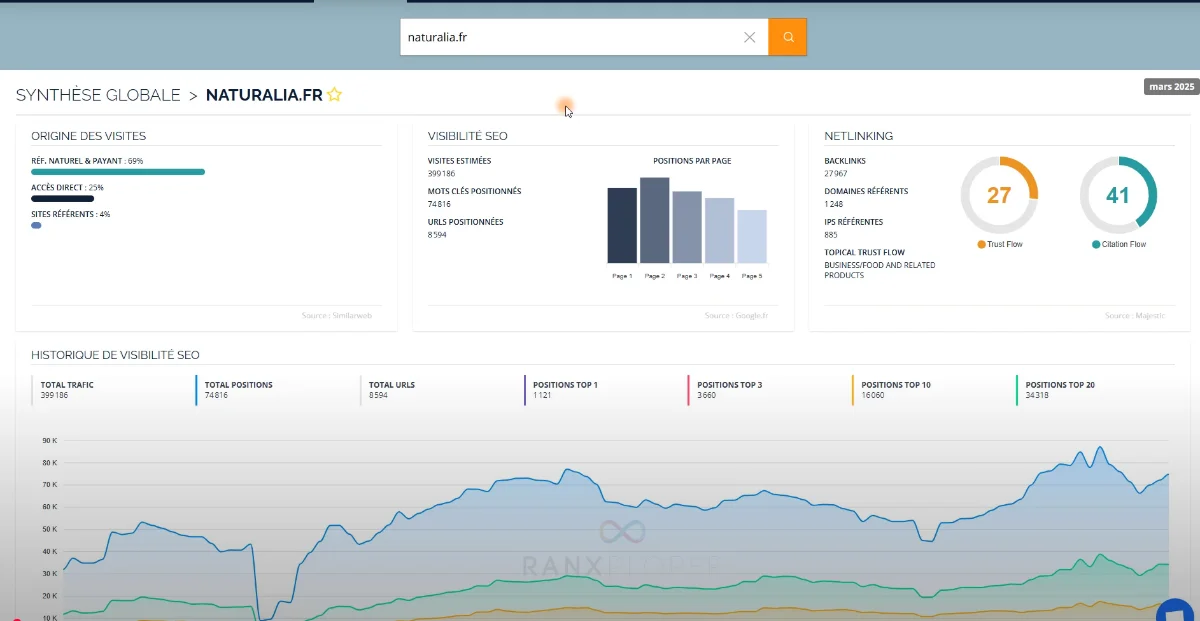This screenshot has width=1200, height=621.
Task: Clear the search field with the X icon
Action: pyautogui.click(x=750, y=37)
